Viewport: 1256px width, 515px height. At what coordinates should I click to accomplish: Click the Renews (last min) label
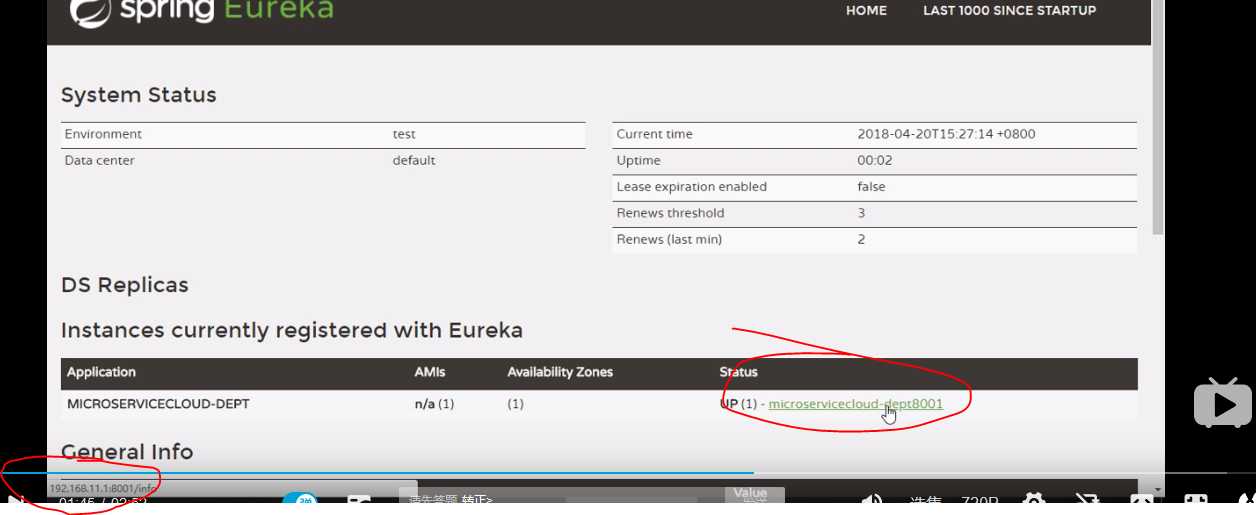[669, 239]
